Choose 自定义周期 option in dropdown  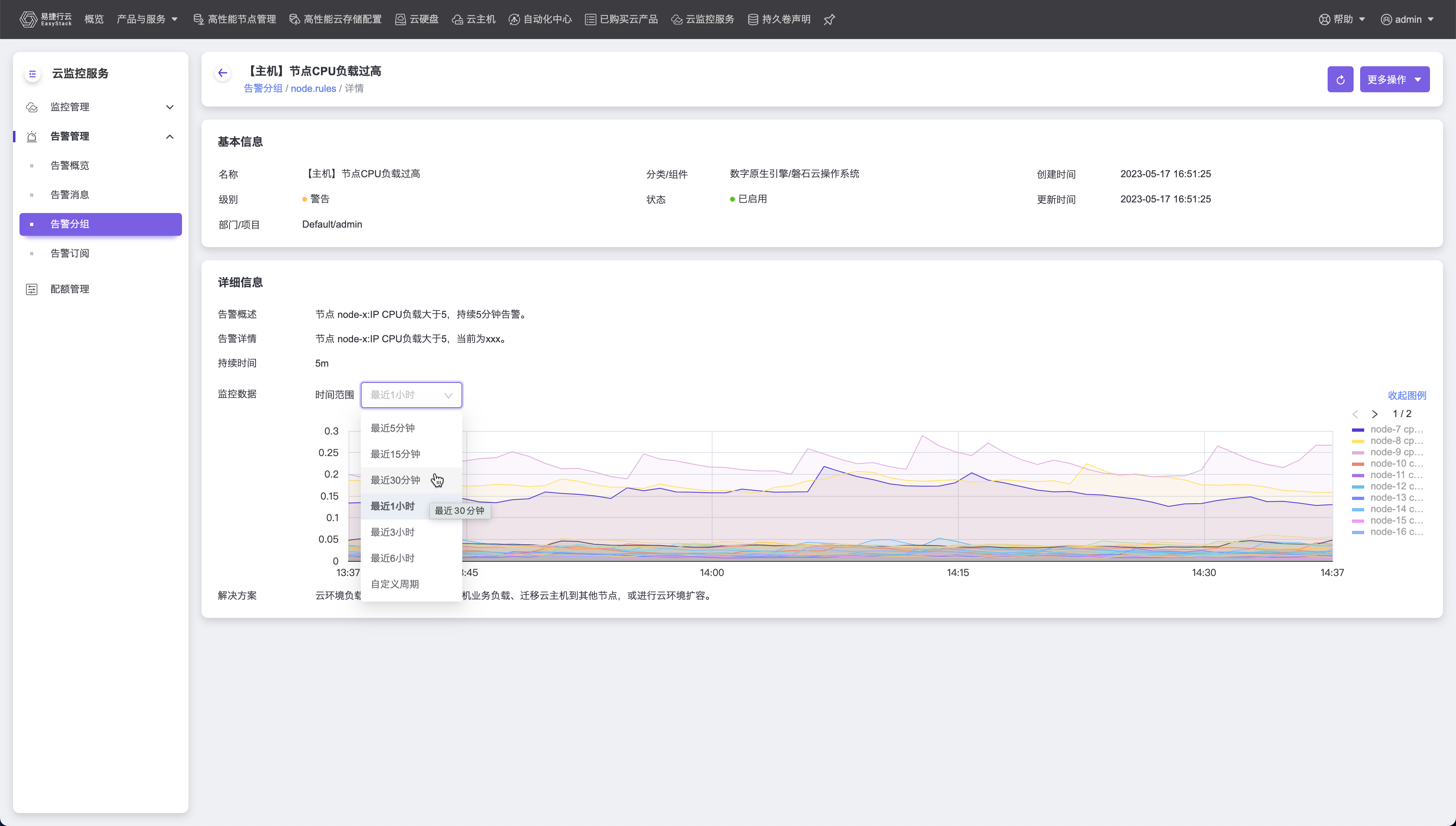[x=394, y=584]
